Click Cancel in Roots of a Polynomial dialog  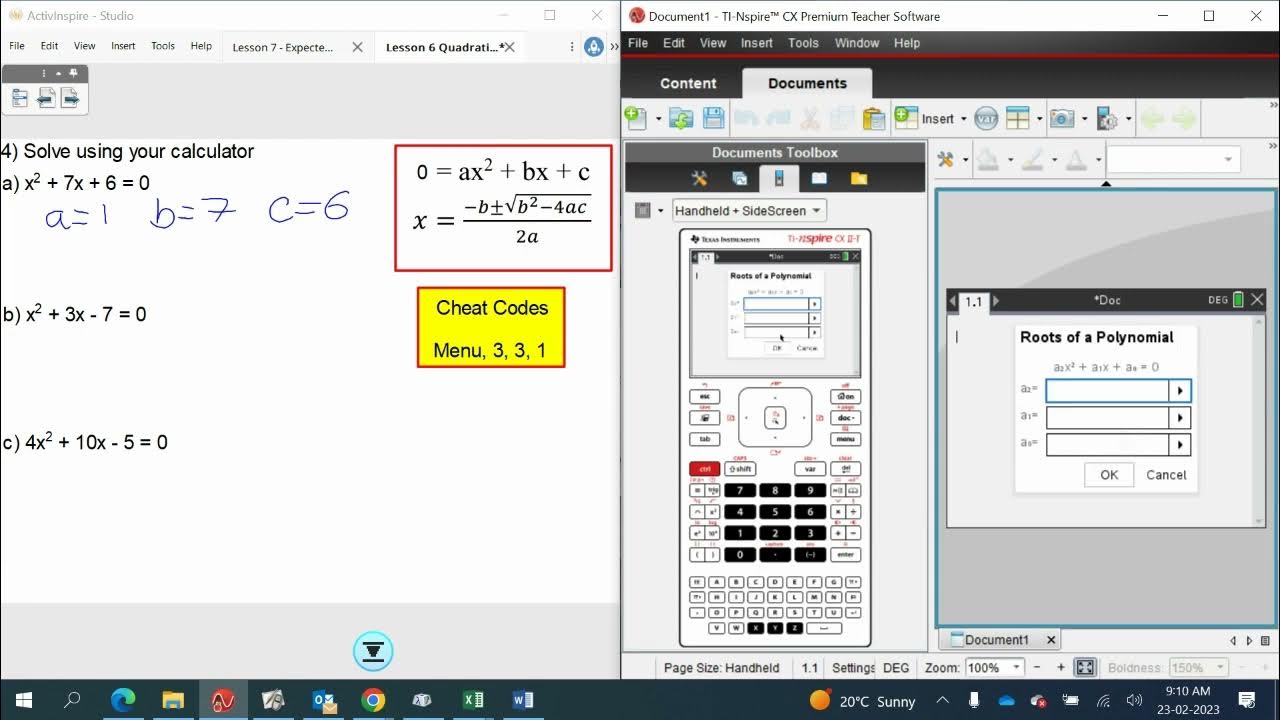click(x=1166, y=475)
